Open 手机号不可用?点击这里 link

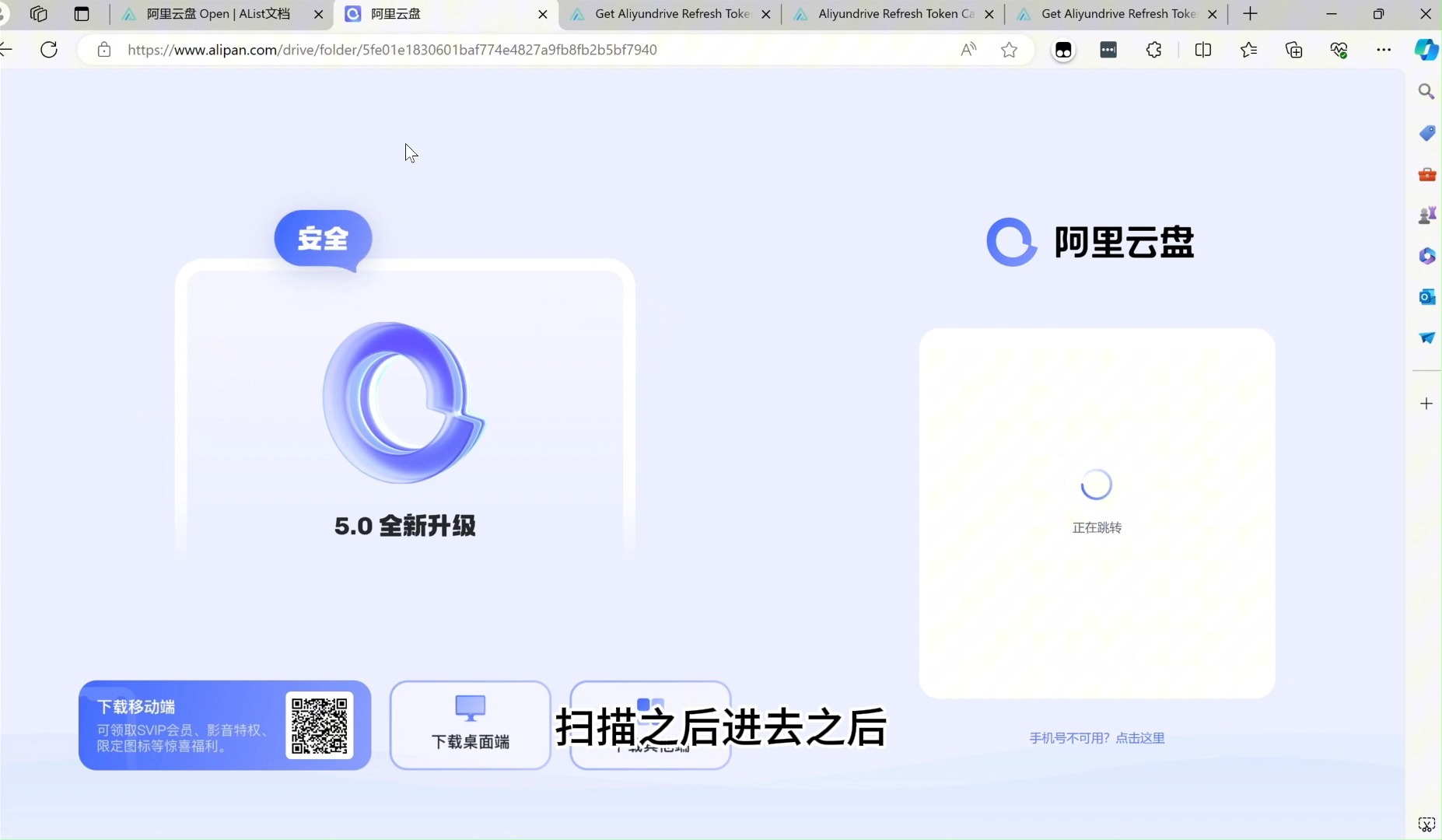(x=1097, y=738)
